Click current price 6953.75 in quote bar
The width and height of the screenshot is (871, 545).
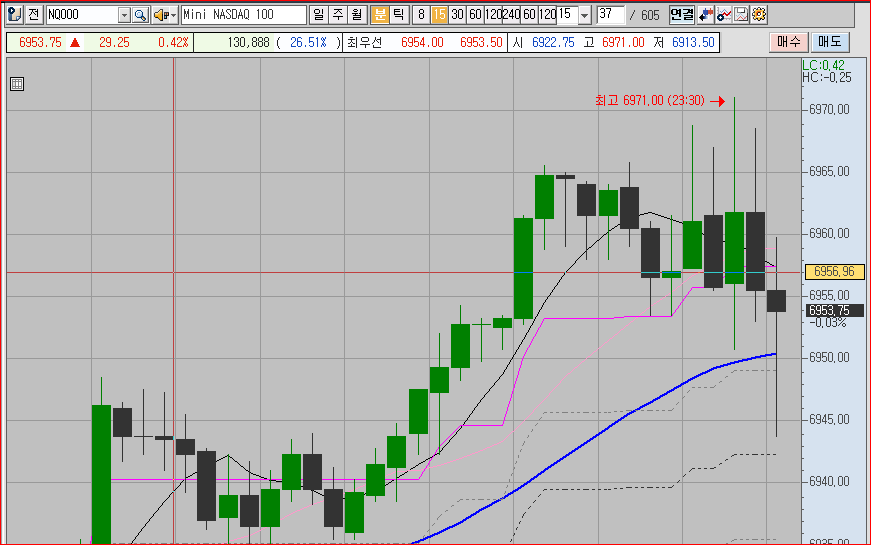point(40,42)
